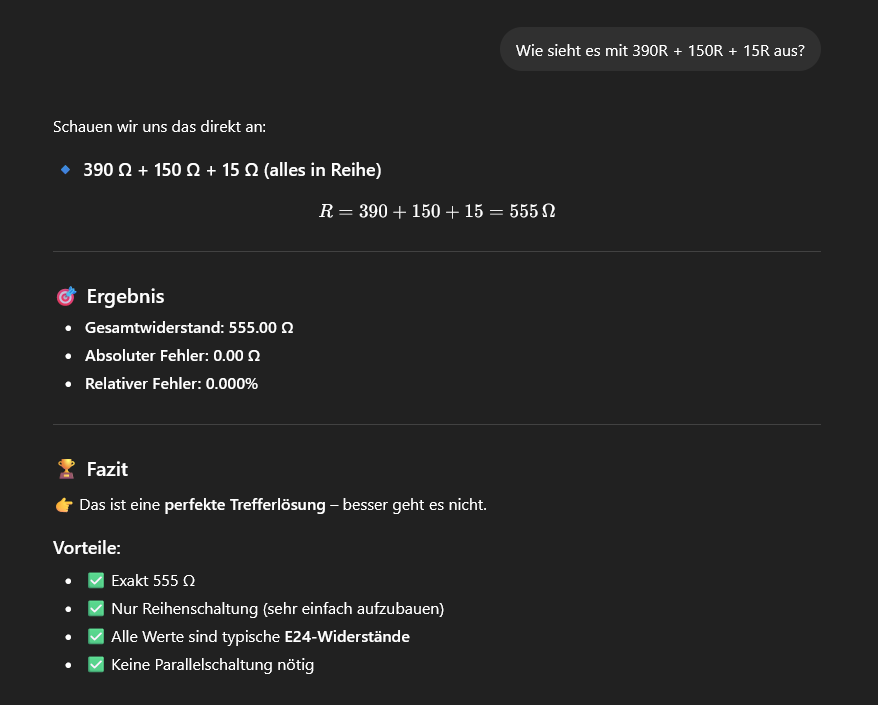Click the blue diamond icon before 390 Ω
This screenshot has height=705, width=878.
coord(65,170)
